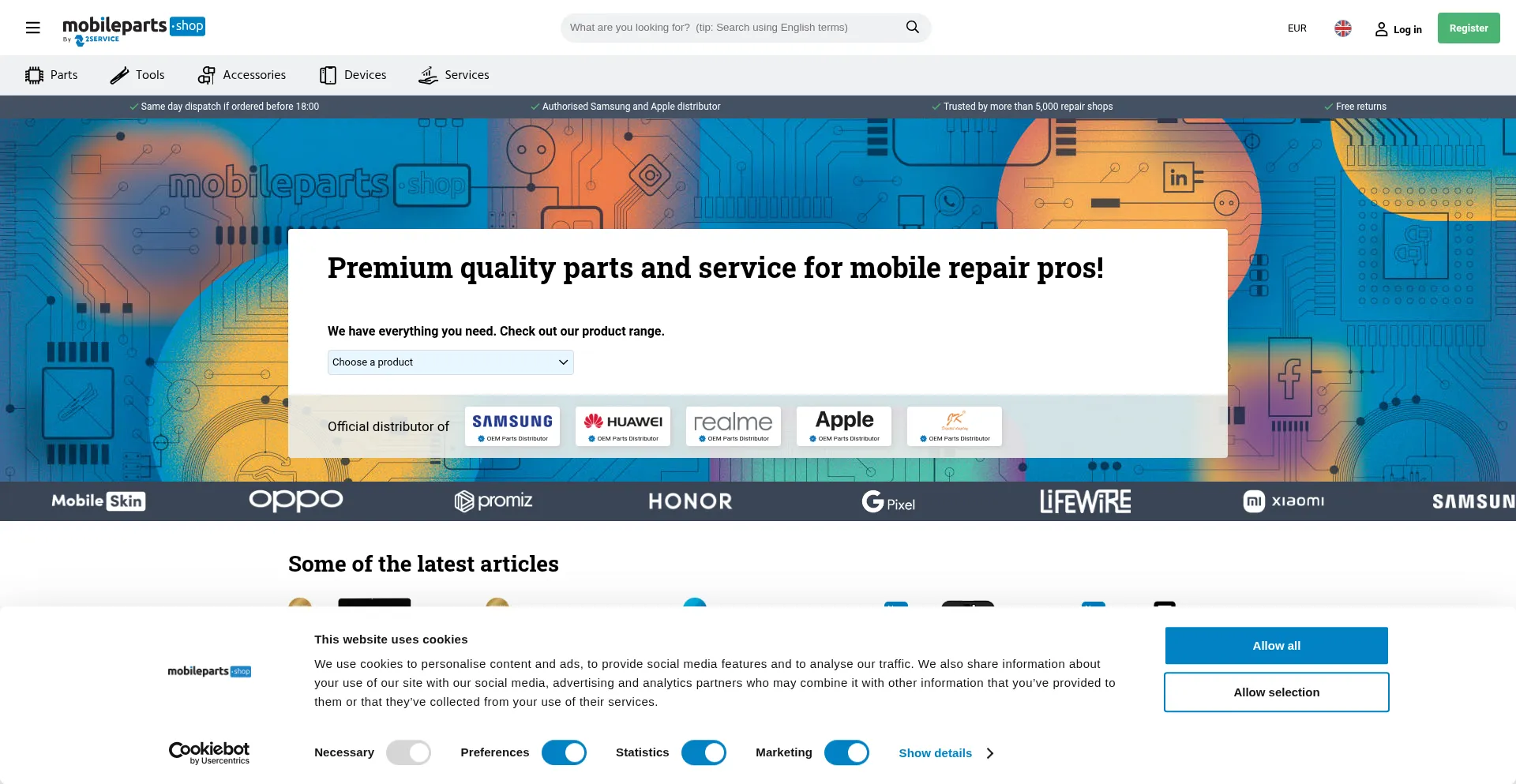This screenshot has width=1516, height=784.
Task: Focus the product search field
Action: coord(734,28)
